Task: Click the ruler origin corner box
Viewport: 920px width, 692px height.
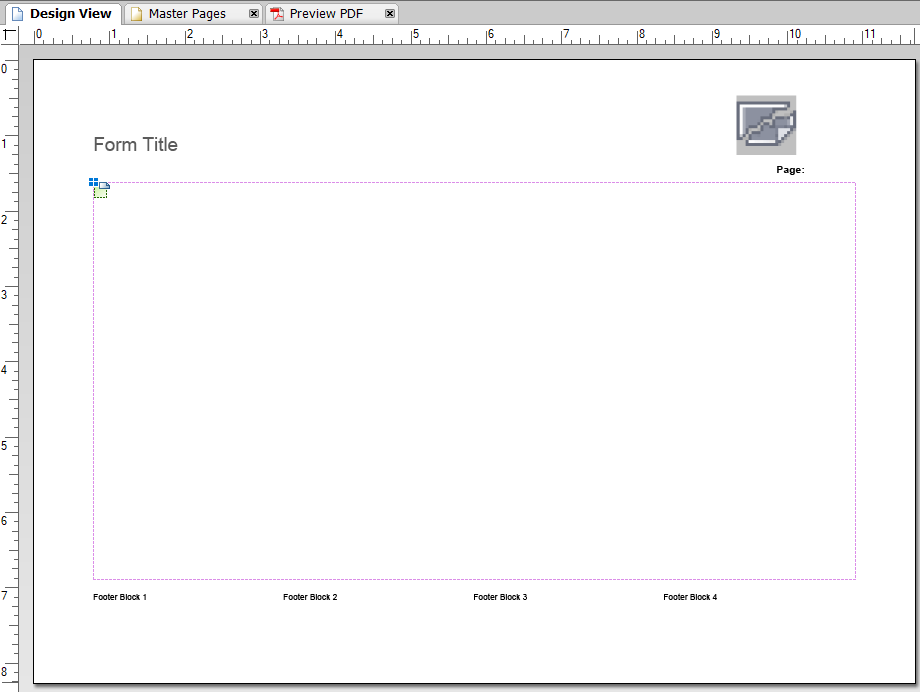Action: [x=9, y=35]
